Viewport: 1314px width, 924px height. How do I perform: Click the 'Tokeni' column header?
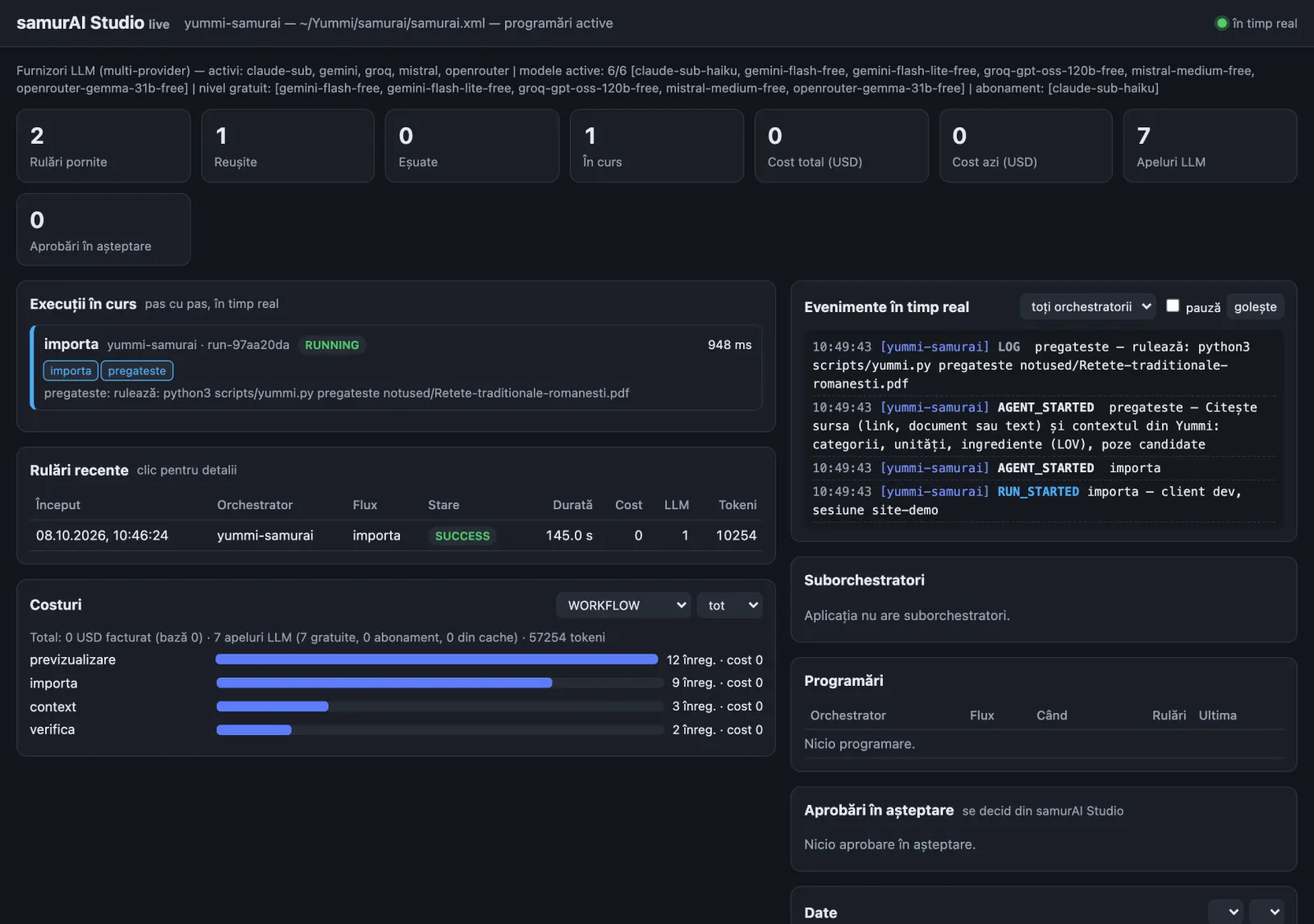[x=737, y=504]
